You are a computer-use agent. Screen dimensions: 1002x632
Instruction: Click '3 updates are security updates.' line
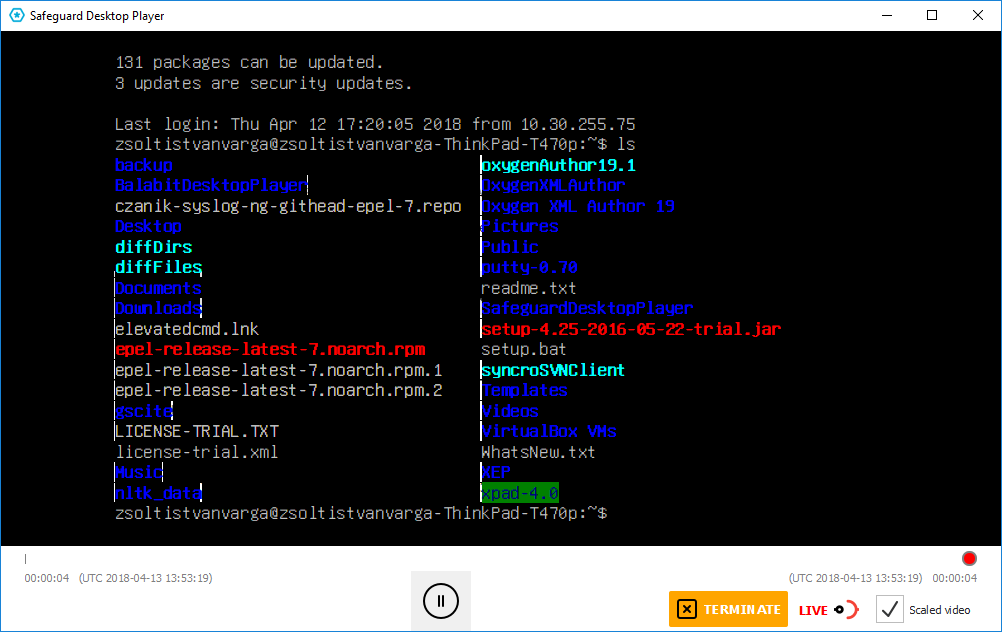coord(264,83)
